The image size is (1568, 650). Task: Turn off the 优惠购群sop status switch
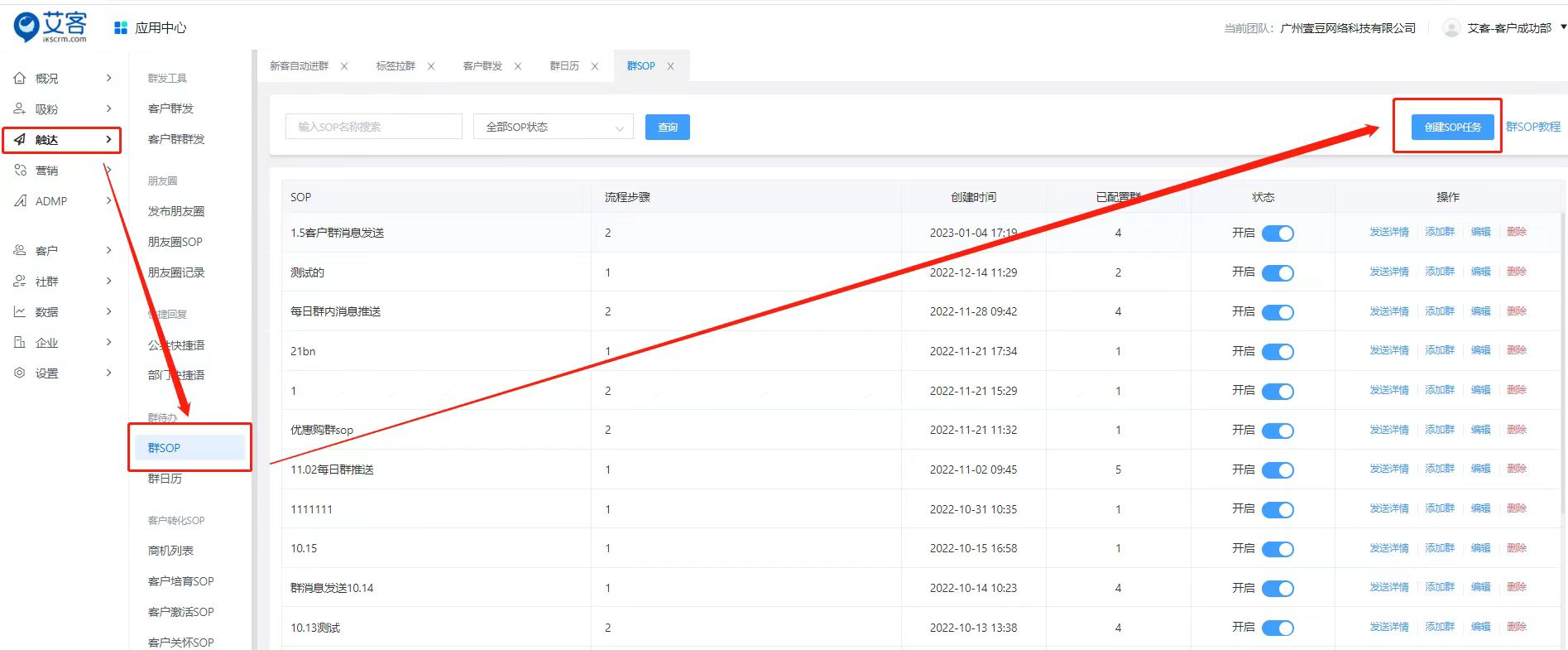click(x=1278, y=431)
